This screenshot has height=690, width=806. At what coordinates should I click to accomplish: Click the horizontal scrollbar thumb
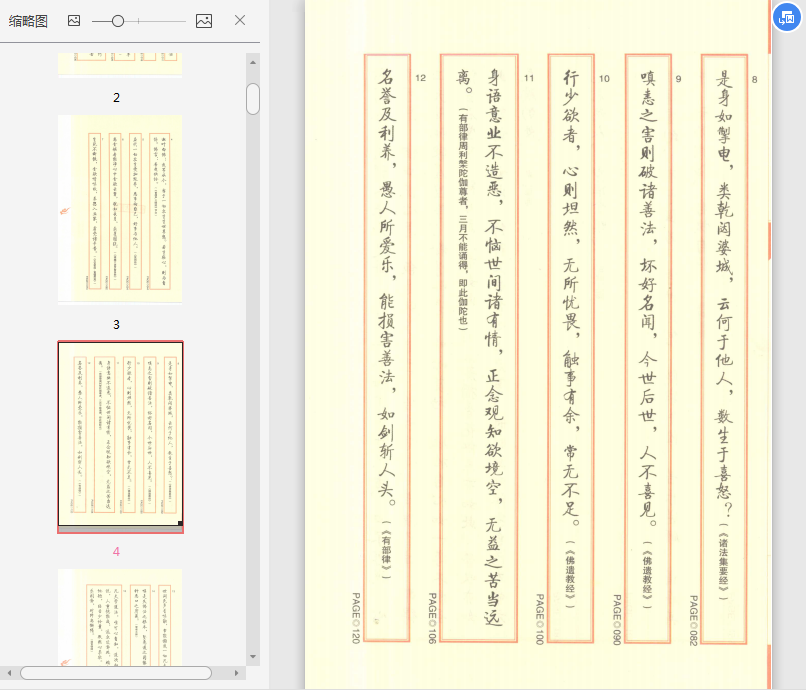(x=116, y=673)
